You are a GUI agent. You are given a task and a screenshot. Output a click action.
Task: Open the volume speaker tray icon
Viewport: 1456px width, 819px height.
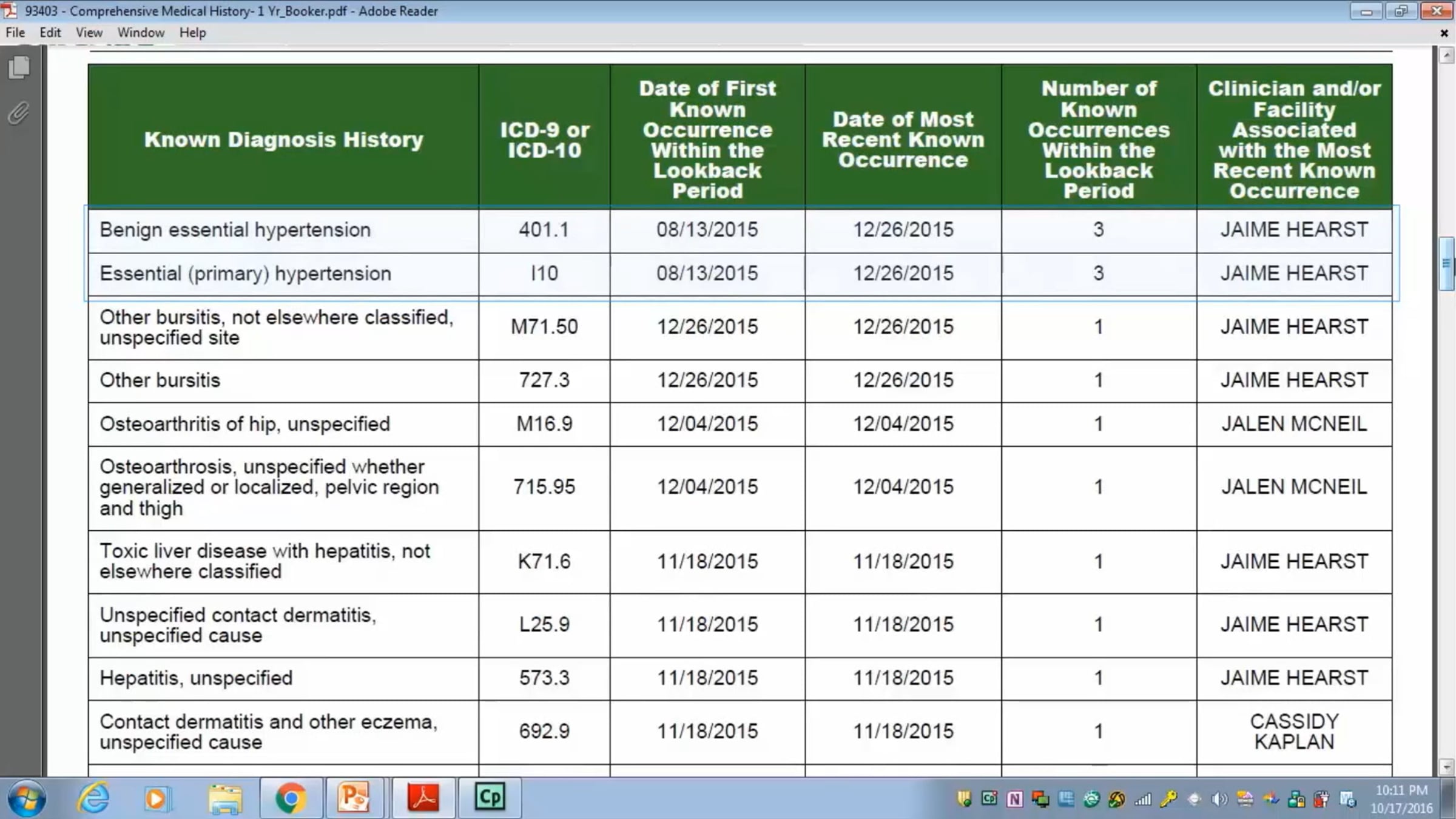click(1219, 800)
